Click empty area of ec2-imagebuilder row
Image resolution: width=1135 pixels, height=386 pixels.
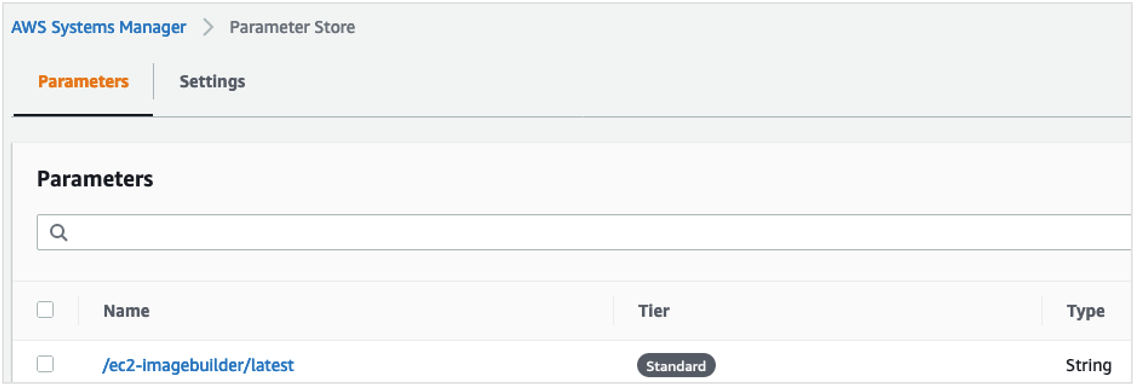pos(463,366)
